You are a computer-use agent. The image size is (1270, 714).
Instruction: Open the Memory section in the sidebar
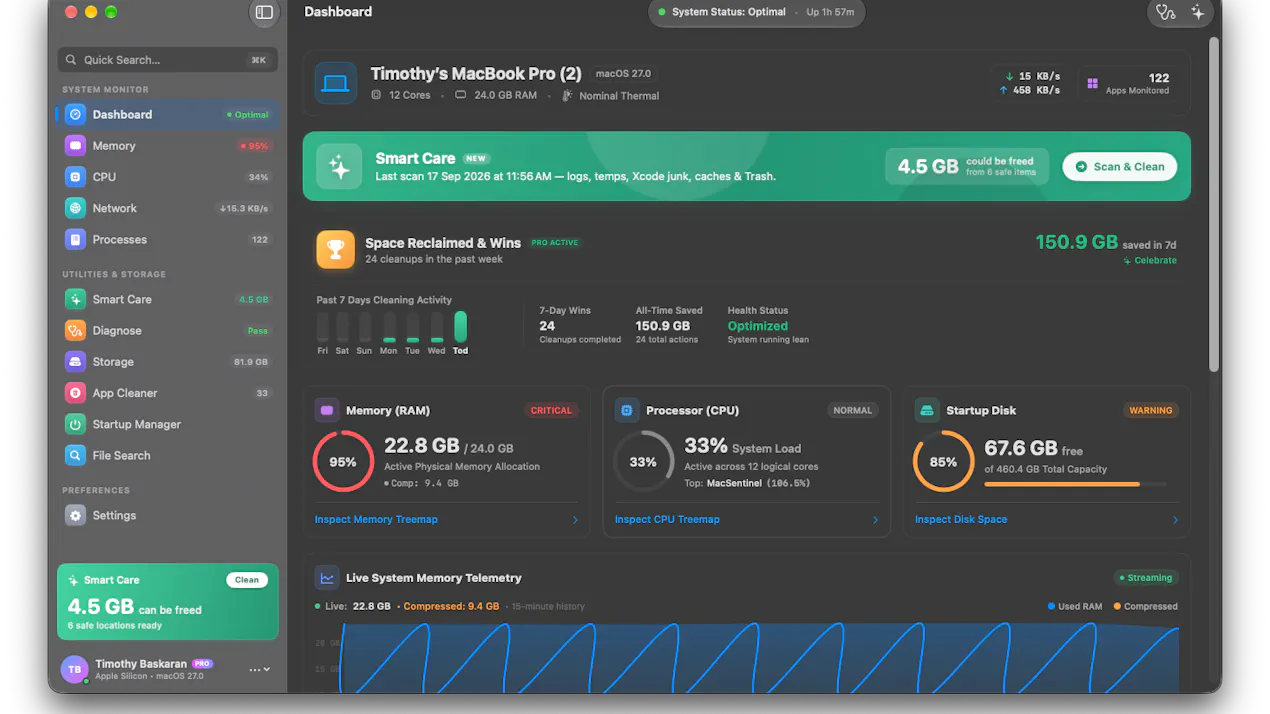coord(167,146)
